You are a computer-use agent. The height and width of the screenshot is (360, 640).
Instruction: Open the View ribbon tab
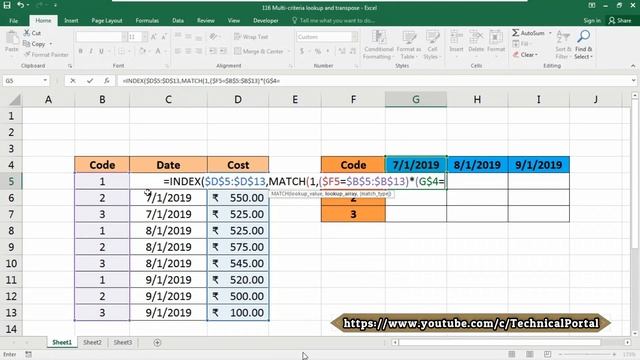[233, 20]
